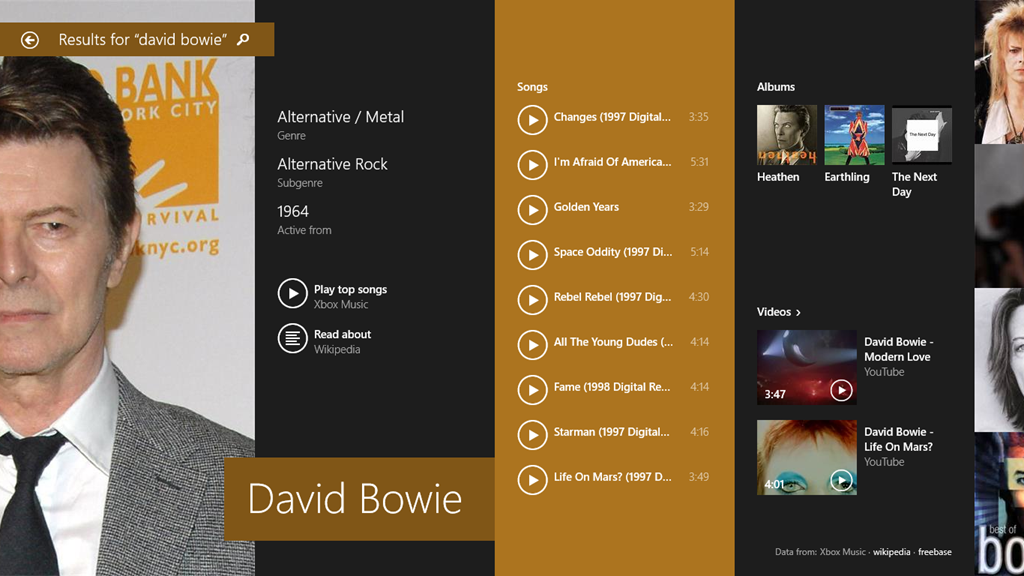Open the Earthling album cover
The image size is (1024, 576).
tap(854, 135)
